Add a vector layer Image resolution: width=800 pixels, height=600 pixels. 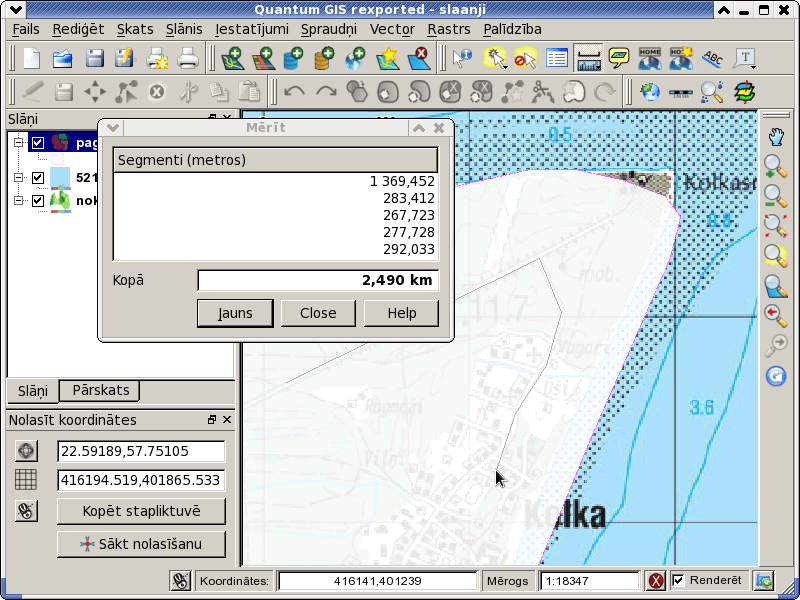[232, 58]
